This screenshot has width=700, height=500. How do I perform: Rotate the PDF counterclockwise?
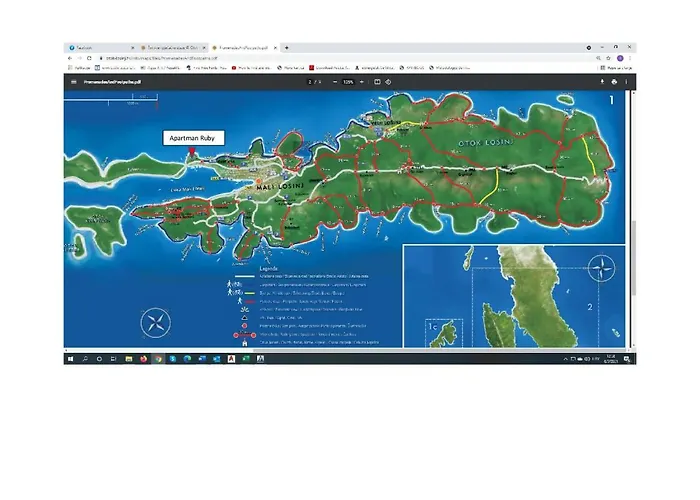tap(388, 82)
